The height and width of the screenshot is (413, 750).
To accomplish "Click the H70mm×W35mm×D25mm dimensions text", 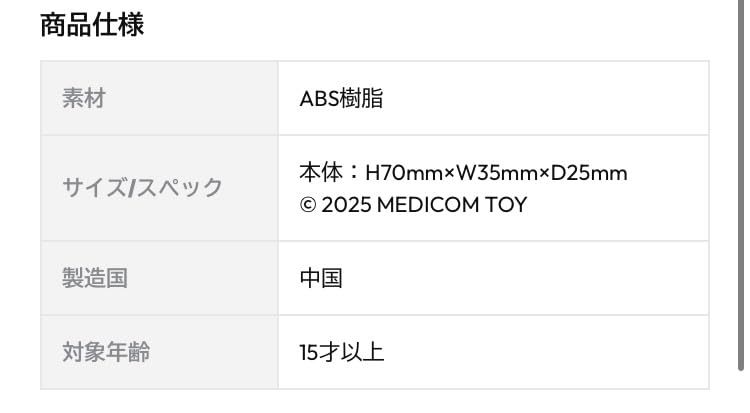I will coord(496,173).
